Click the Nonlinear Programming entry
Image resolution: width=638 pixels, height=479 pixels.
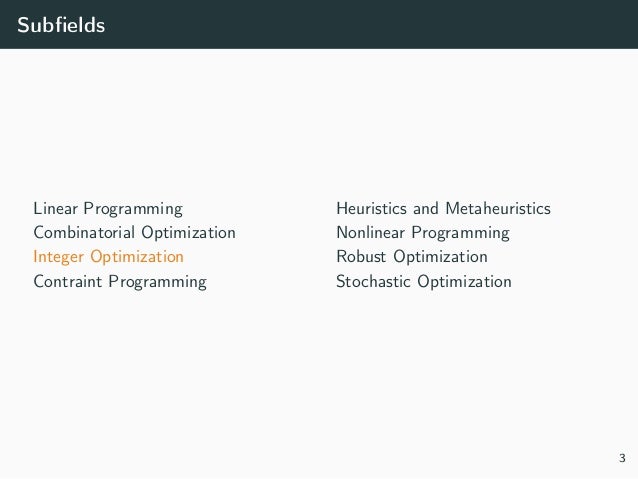(x=423, y=233)
